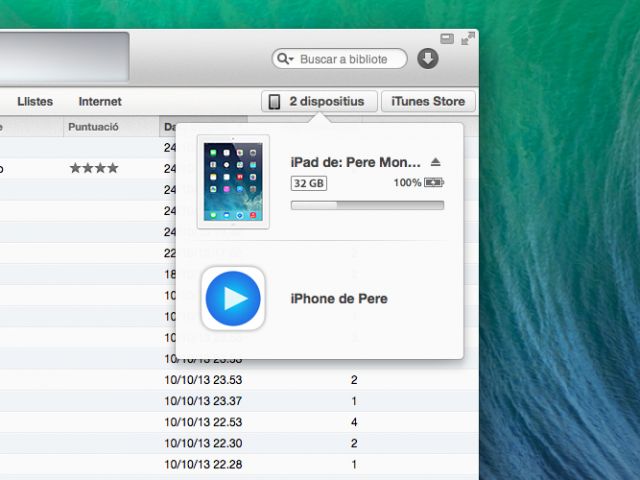The width and height of the screenshot is (640, 480).
Task: Select the row dated 10/10/13 22.28
Action: (239, 464)
